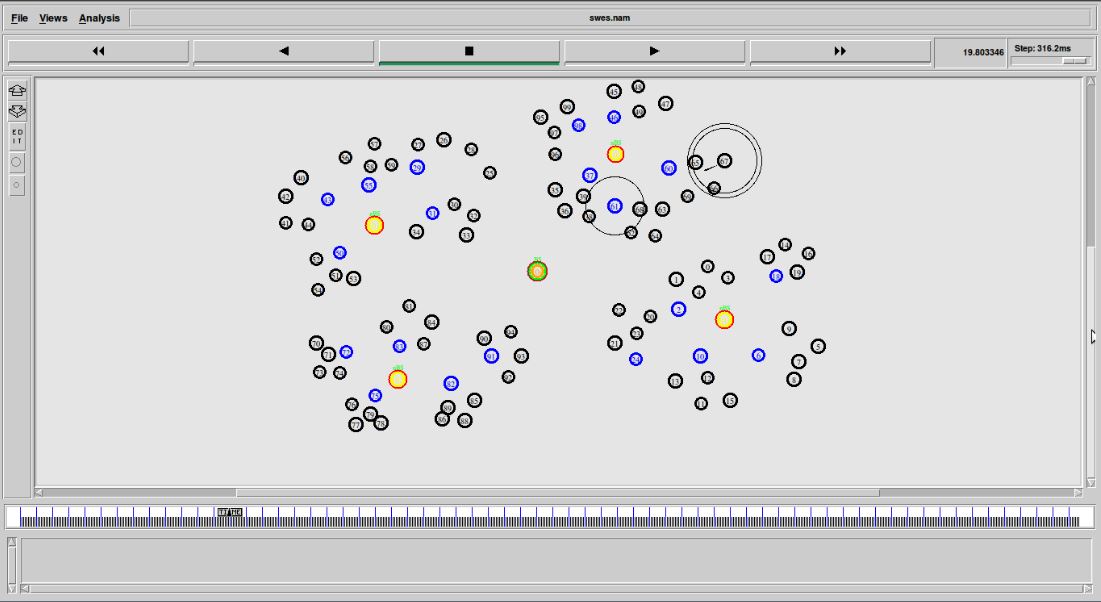Select the green center node 0
Image resolution: width=1101 pixels, height=602 pixels.
point(537,271)
